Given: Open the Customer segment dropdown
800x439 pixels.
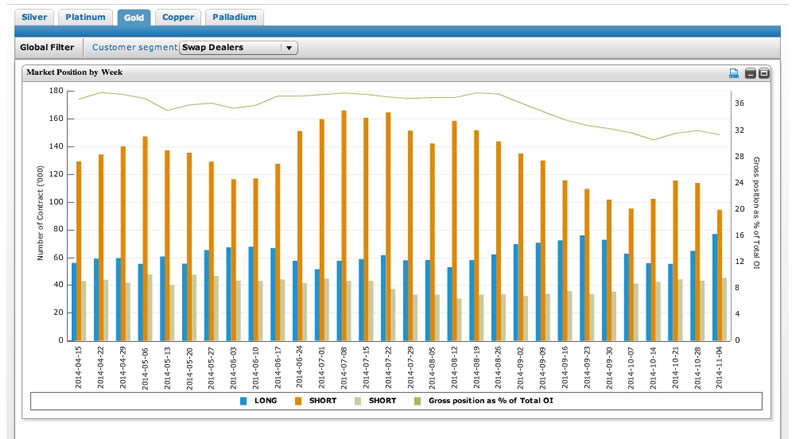Looking at the screenshot, I should click(x=238, y=47).
